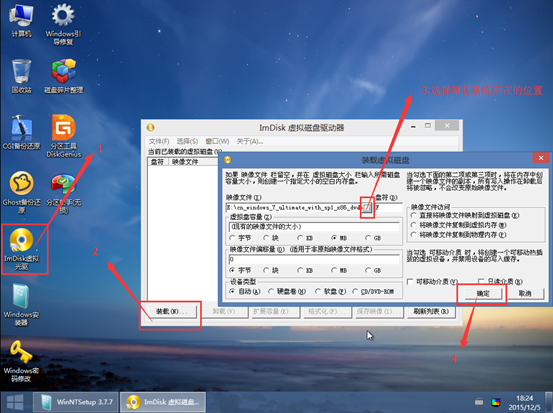Select 直接将映像文件映射到虚拟磁盘 option
Screen dimensions: 553x413
click(465, 215)
